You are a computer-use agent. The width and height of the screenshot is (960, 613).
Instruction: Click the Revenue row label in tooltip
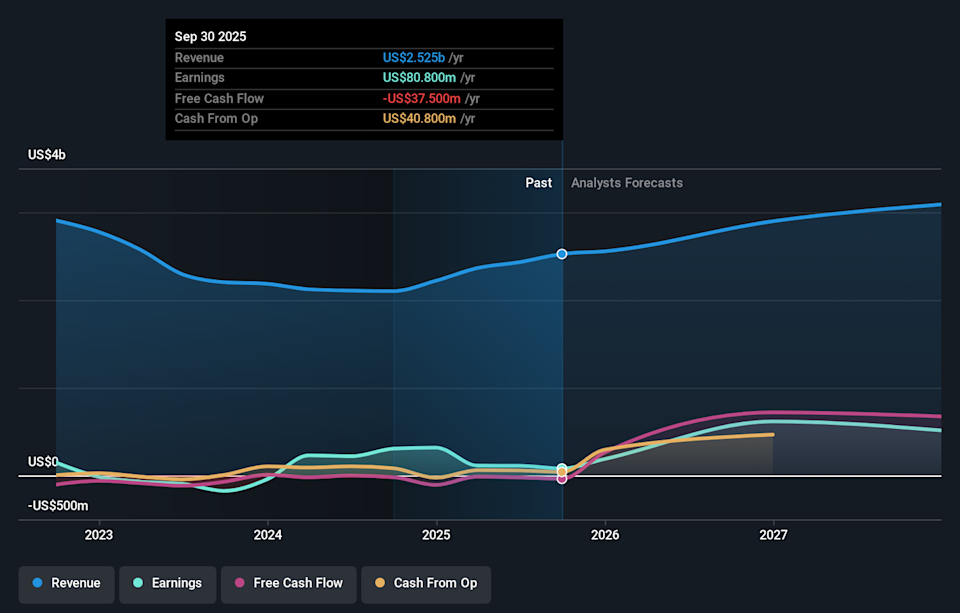tap(199, 58)
